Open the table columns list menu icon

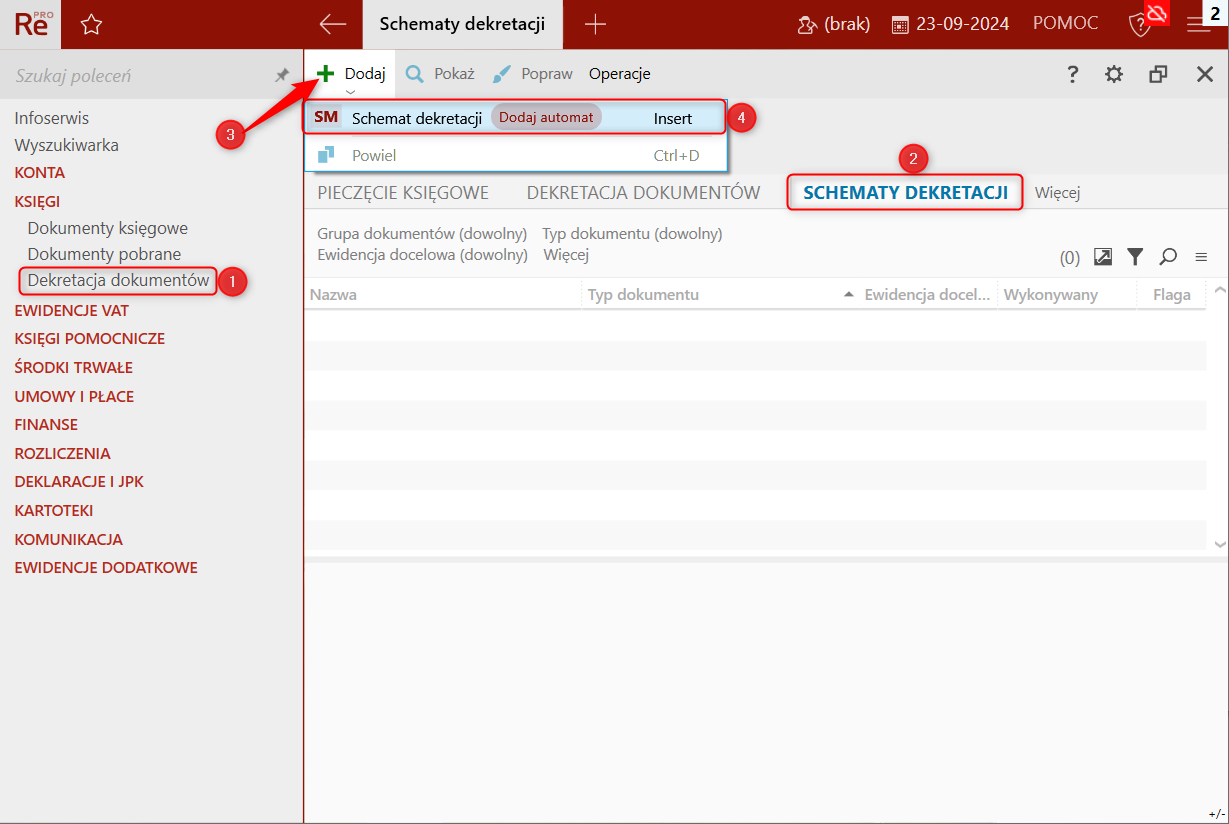(1201, 257)
